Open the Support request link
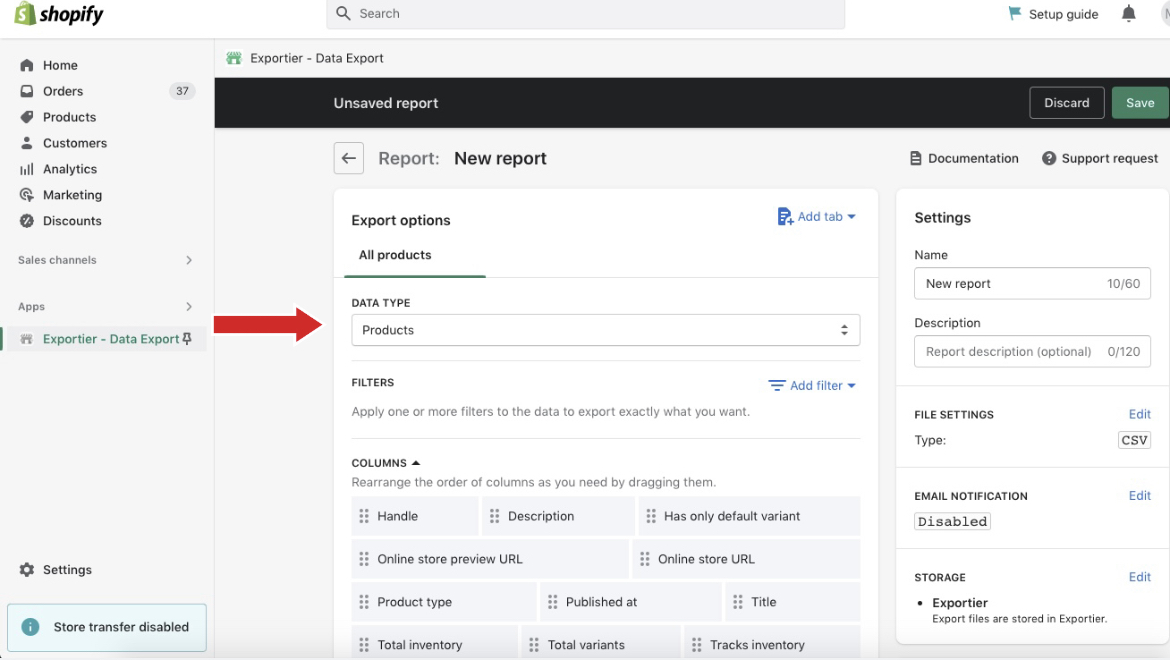 click(1100, 158)
